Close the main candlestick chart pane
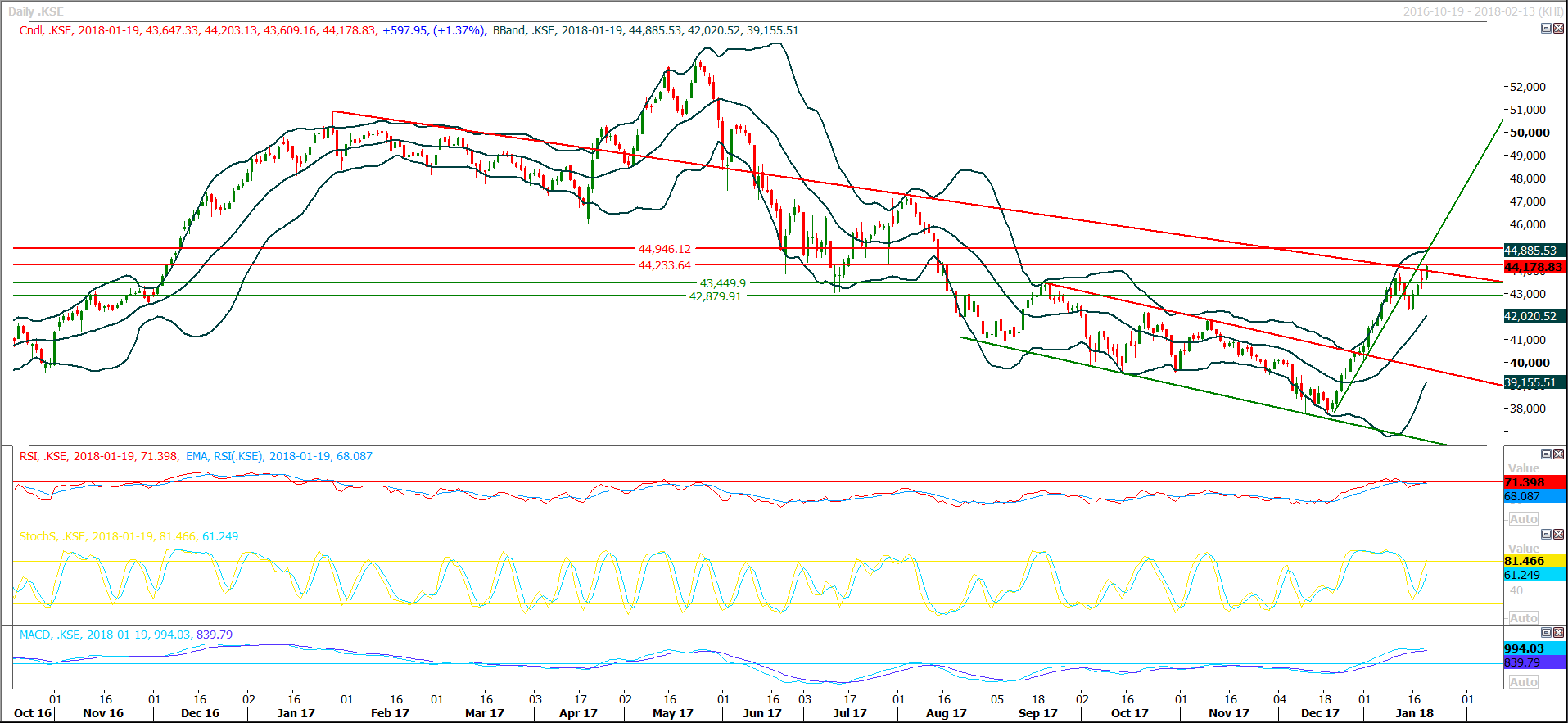Image resolution: width=1568 pixels, height=723 pixels. click(1558, 29)
